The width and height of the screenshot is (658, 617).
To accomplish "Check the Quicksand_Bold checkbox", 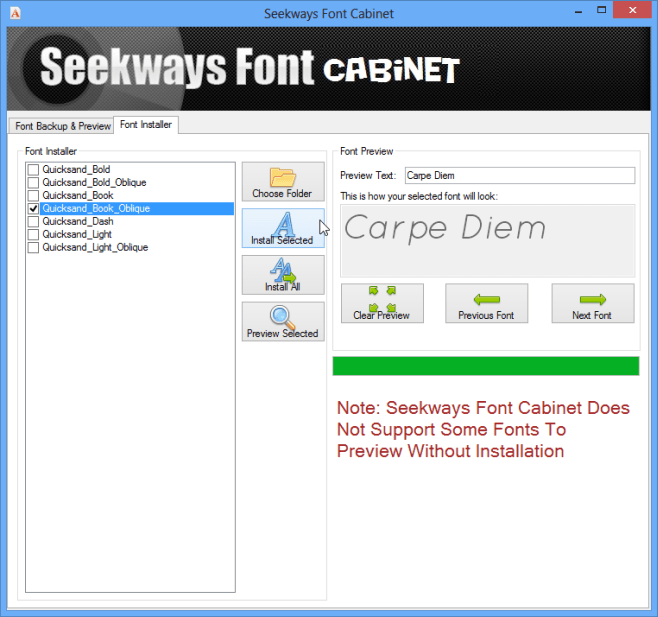I will point(33,170).
